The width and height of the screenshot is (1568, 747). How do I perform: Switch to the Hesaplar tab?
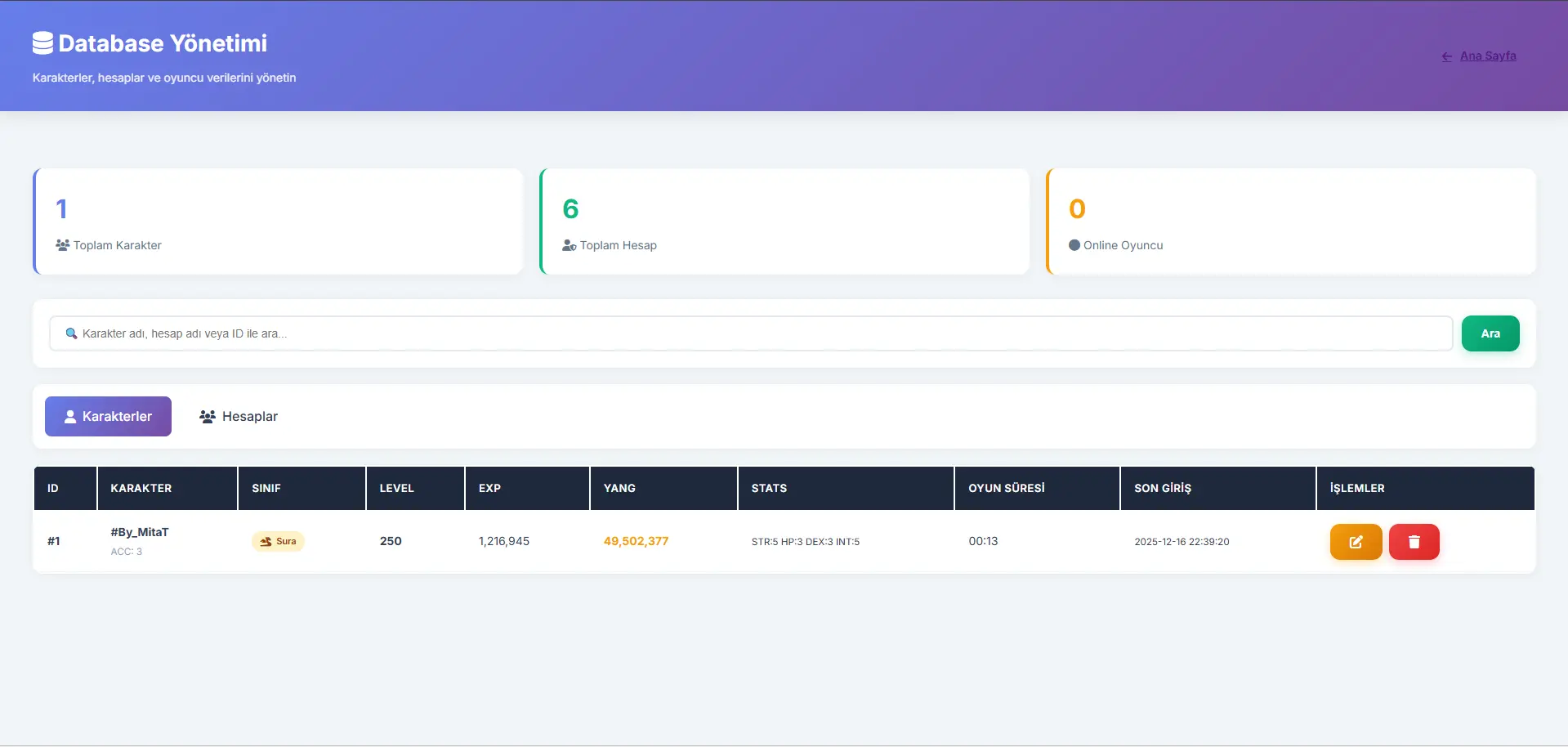tap(239, 417)
